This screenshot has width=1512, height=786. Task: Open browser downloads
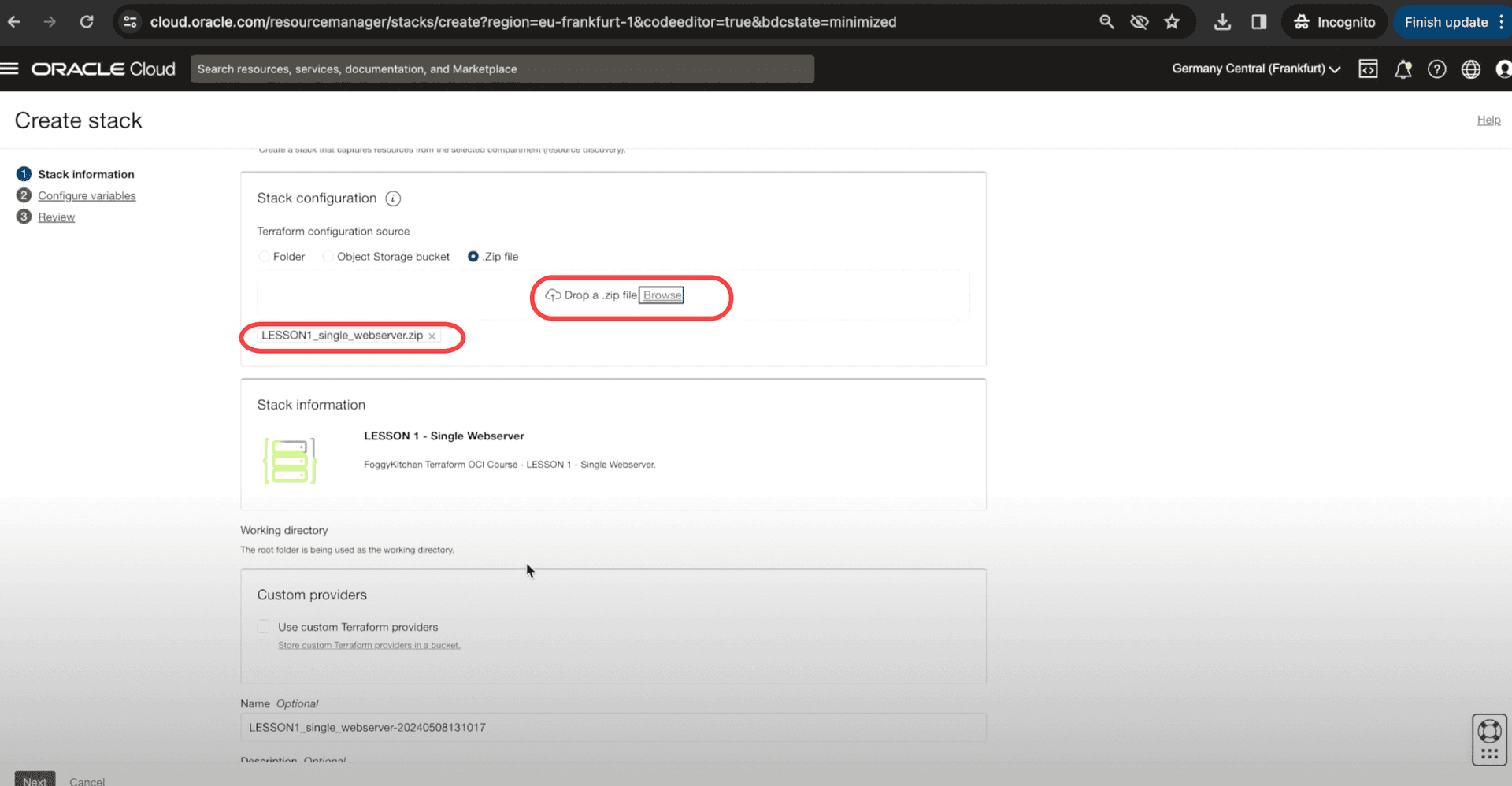[x=1222, y=22]
